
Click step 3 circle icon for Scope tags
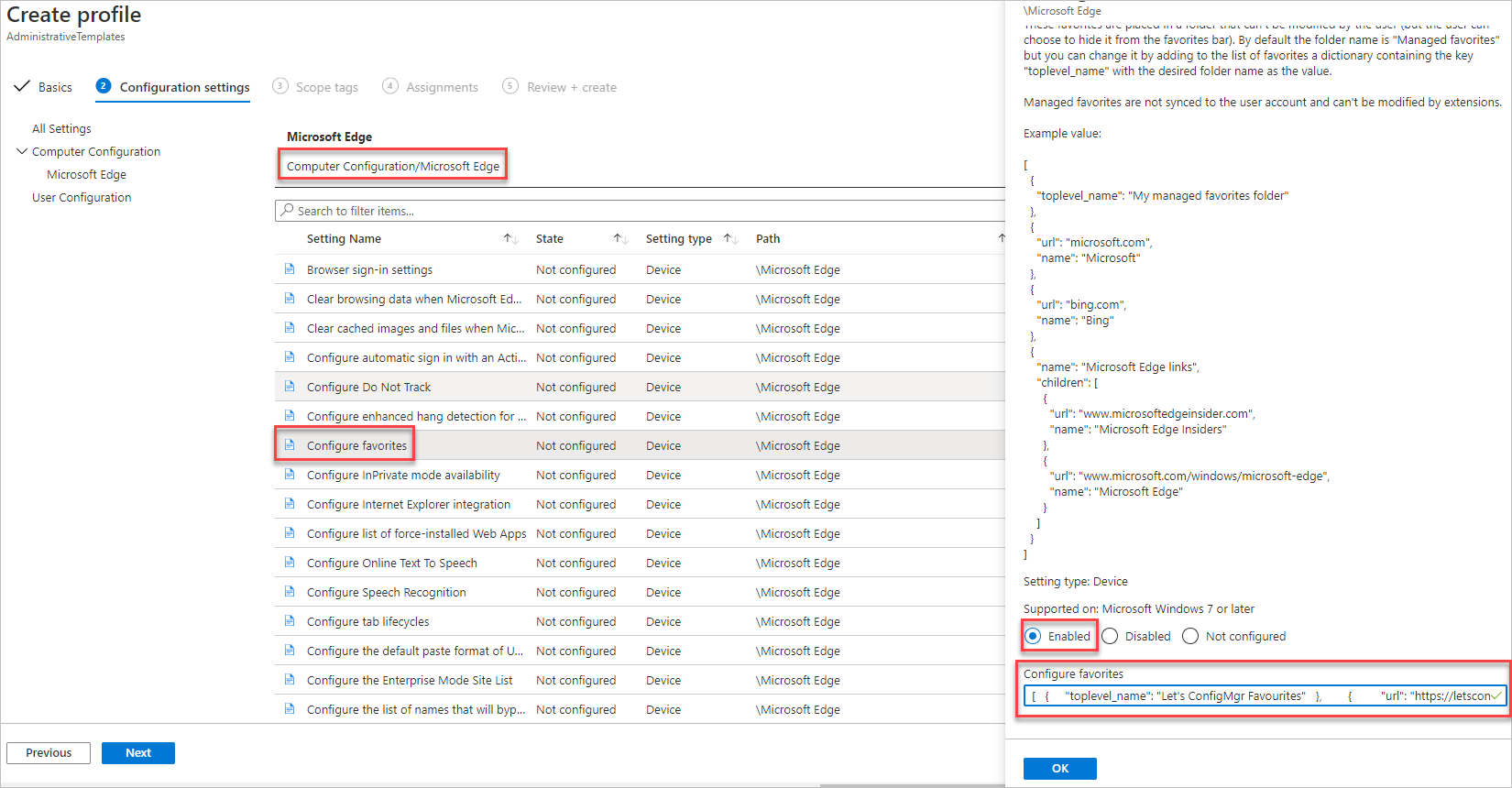(x=280, y=86)
